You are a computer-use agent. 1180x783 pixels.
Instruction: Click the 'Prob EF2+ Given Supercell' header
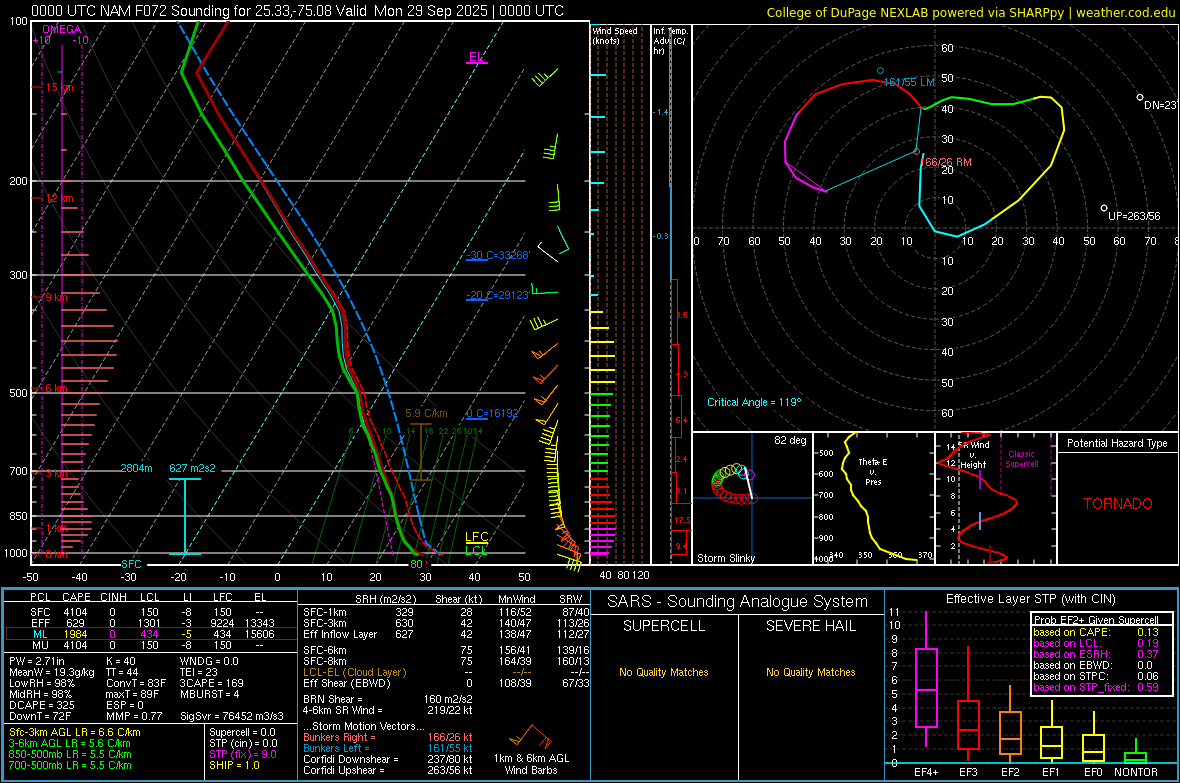click(1096, 620)
